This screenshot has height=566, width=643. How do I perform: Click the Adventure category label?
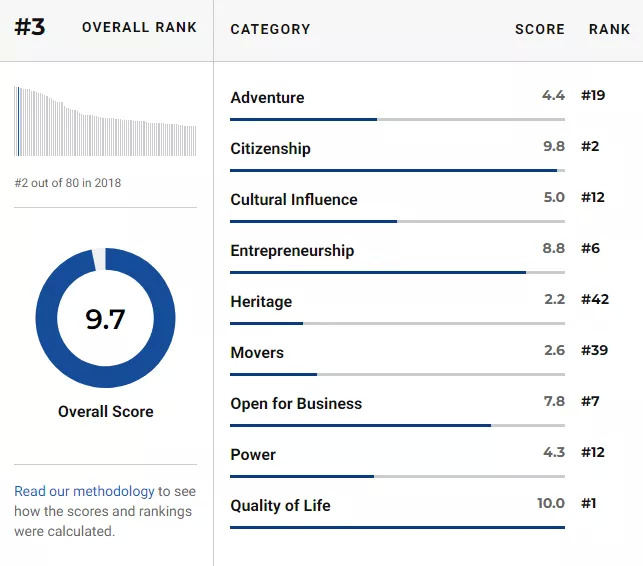click(267, 97)
